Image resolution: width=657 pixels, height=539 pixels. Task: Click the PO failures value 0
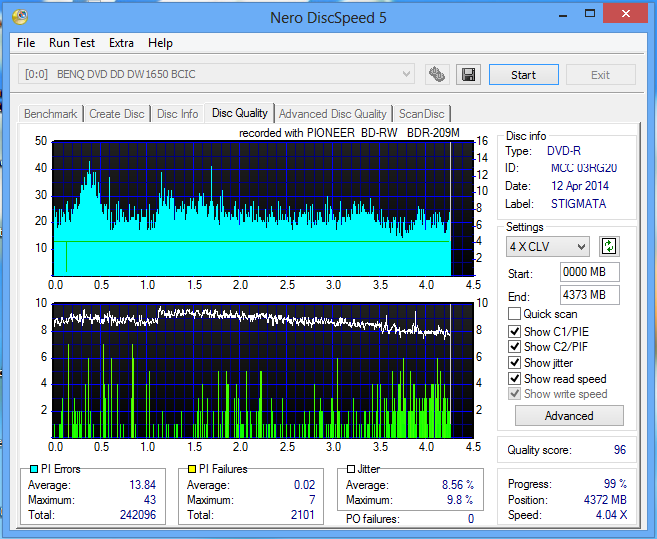471,519
